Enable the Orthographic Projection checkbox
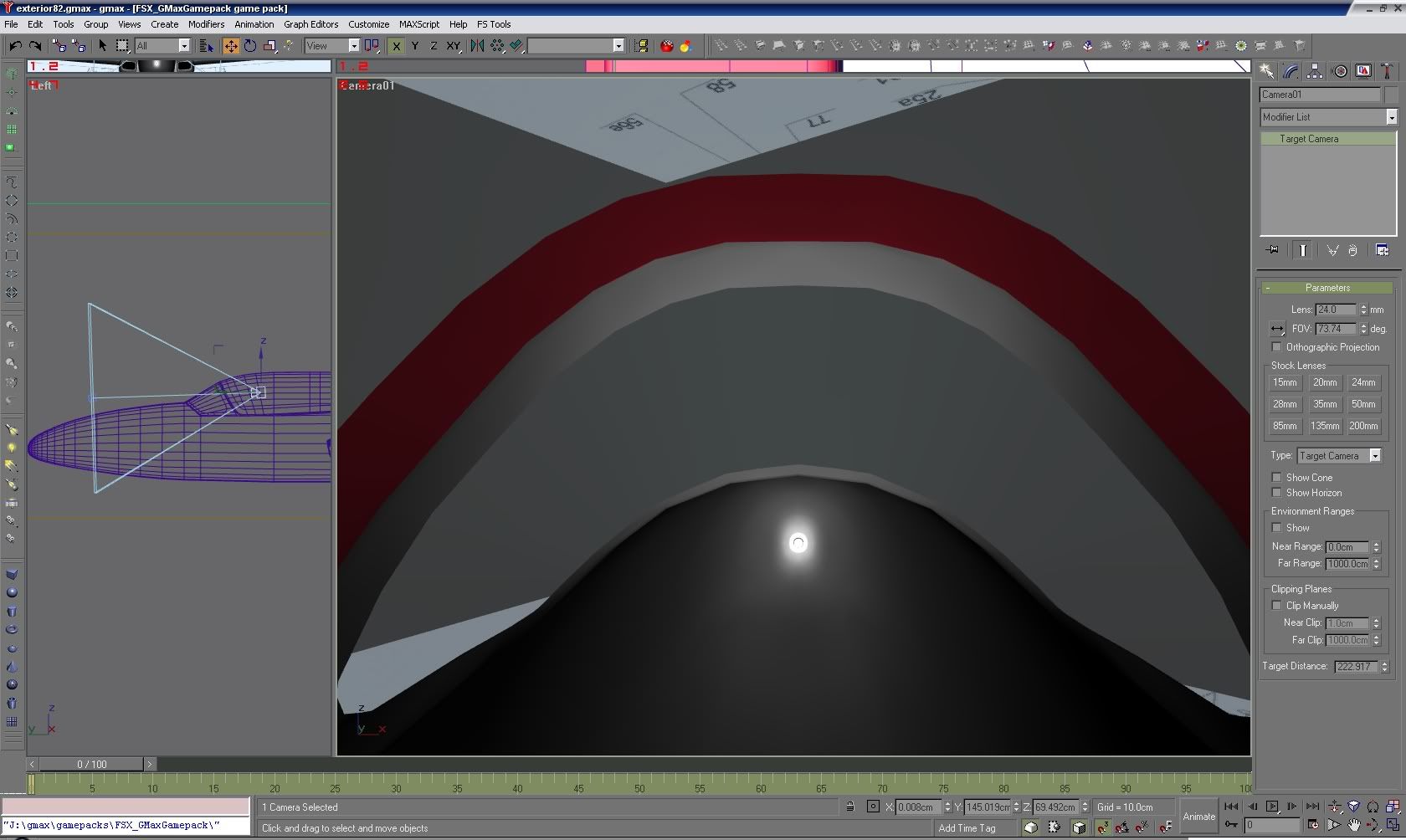Viewport: 1406px width, 840px height. pyautogui.click(x=1276, y=347)
